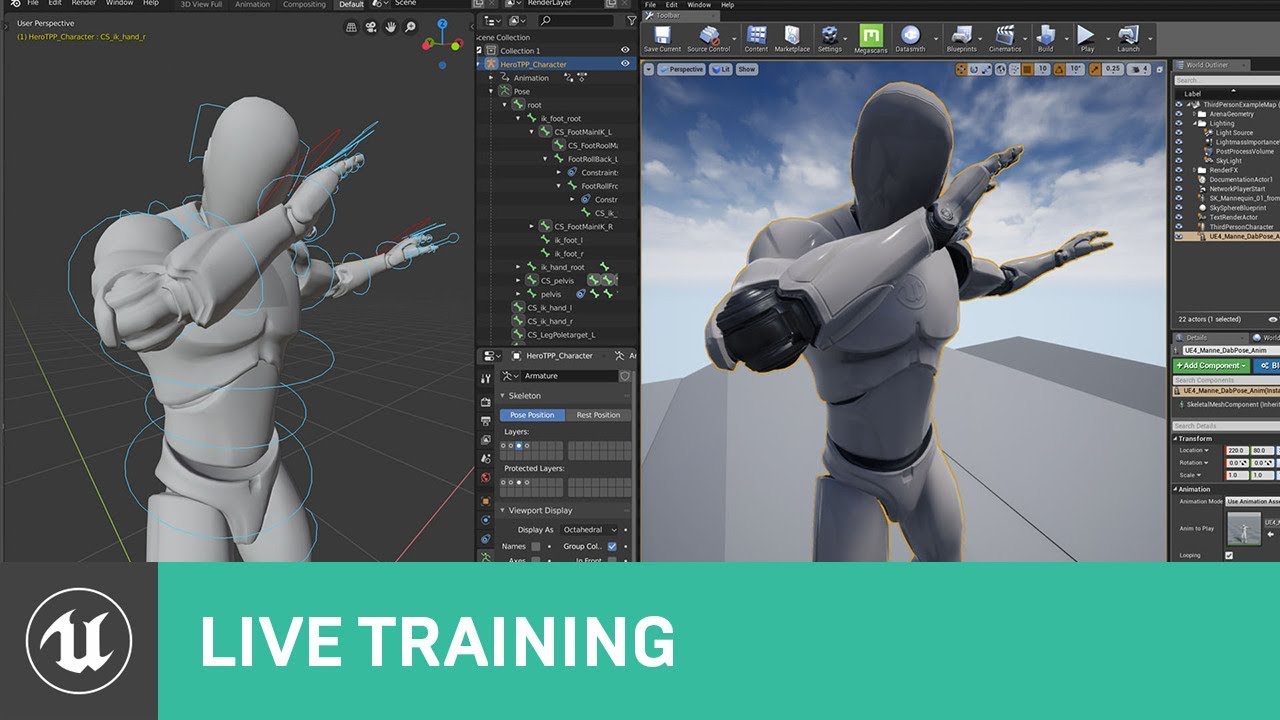Click the Launch icon
This screenshot has width=1280, height=720.
pyautogui.click(x=1128, y=39)
